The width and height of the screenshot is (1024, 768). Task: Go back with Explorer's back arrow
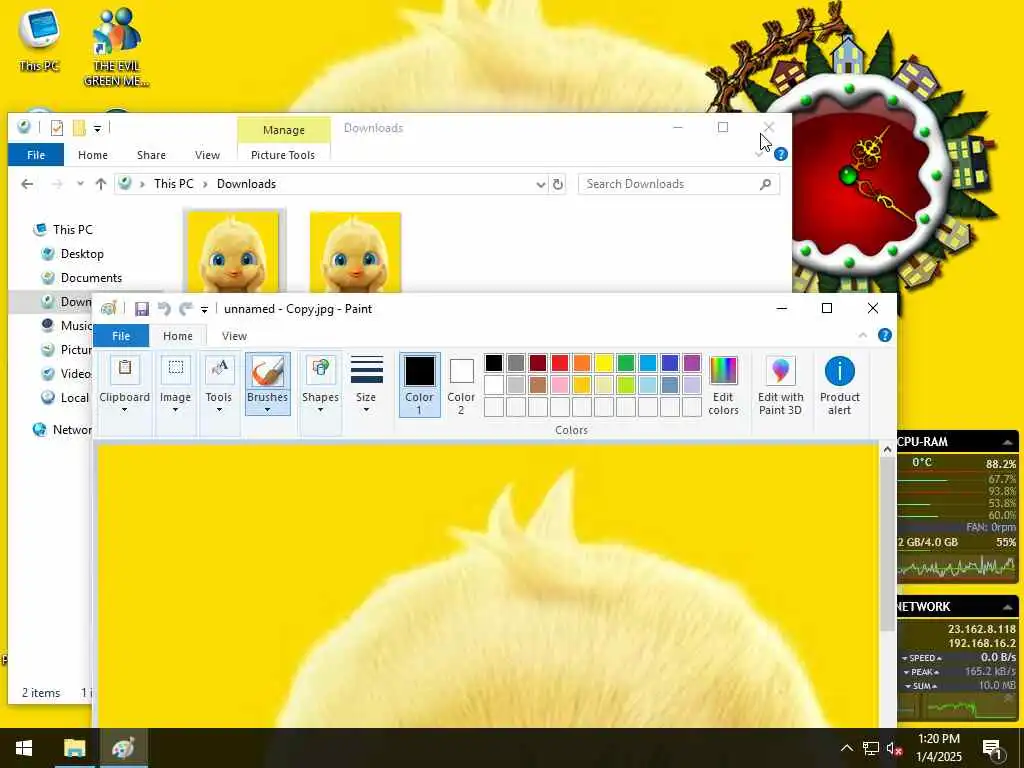coord(27,184)
